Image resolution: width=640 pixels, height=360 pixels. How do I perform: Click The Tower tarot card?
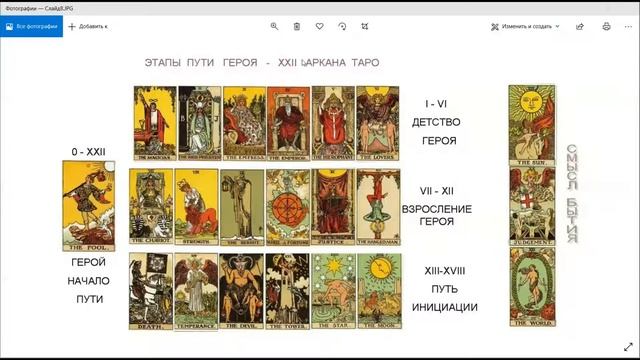click(x=287, y=291)
